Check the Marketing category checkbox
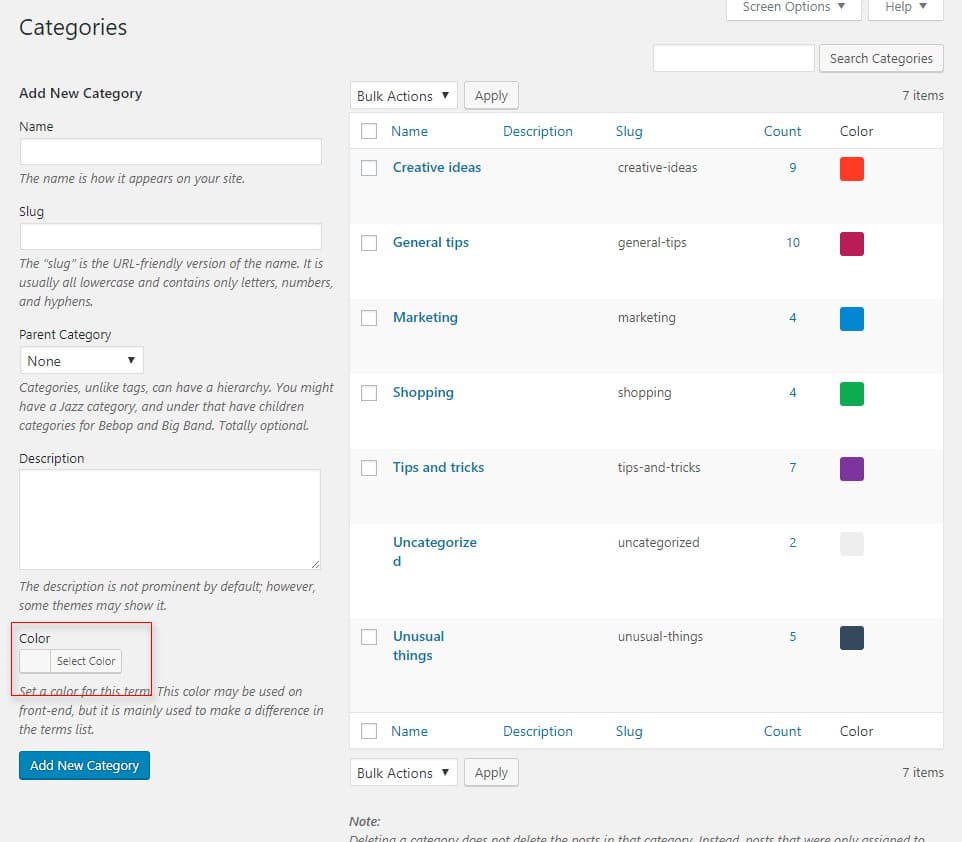The width and height of the screenshot is (962, 842). click(369, 318)
